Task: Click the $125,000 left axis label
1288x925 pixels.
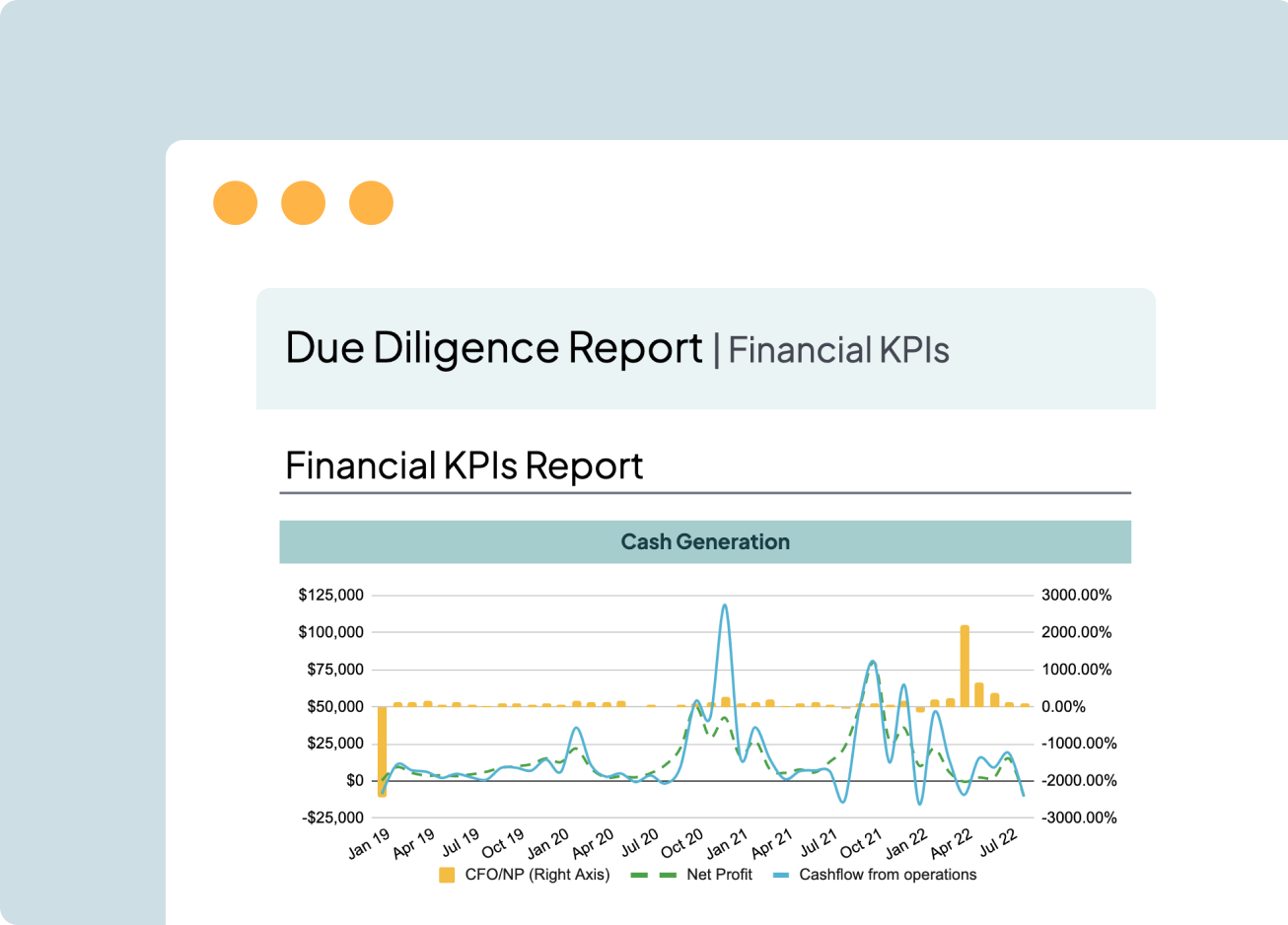Action: [x=330, y=595]
